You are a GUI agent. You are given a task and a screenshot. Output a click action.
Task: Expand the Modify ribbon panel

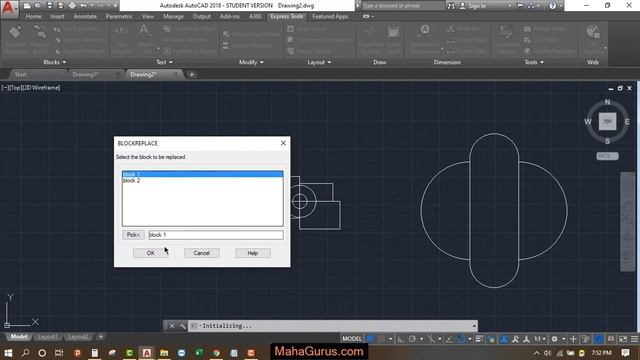tap(251, 62)
